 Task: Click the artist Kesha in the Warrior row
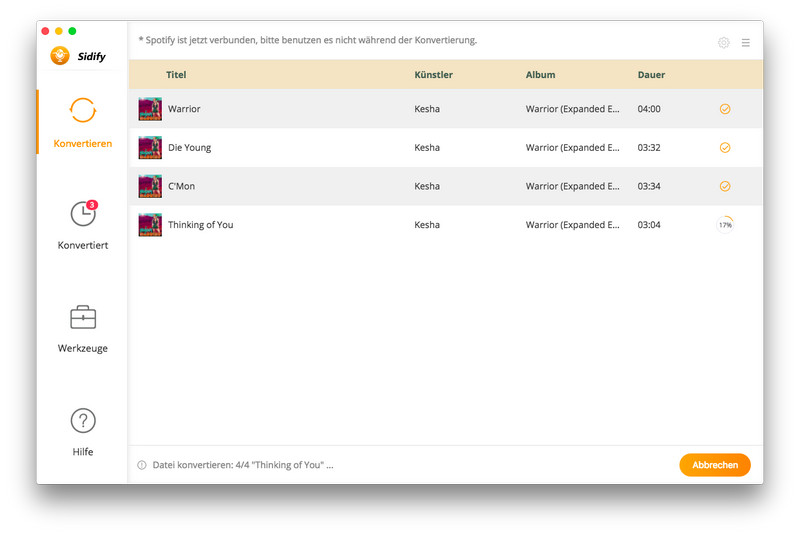coord(427,109)
